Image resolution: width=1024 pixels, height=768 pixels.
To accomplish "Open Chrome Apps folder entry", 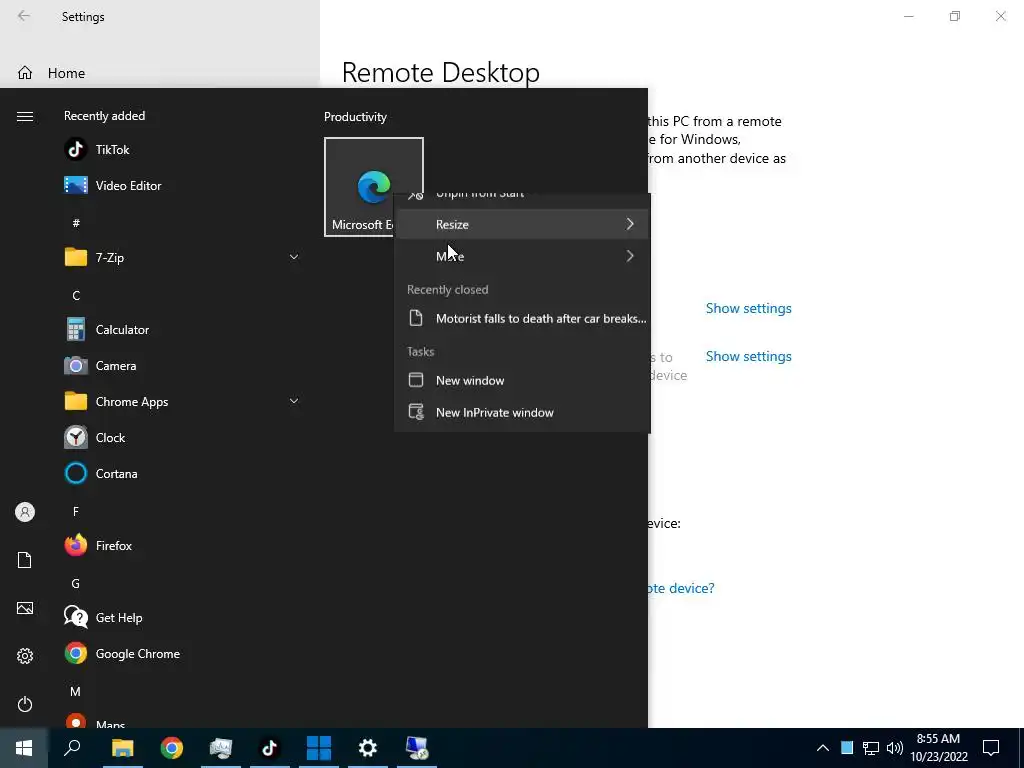I will coord(181,402).
